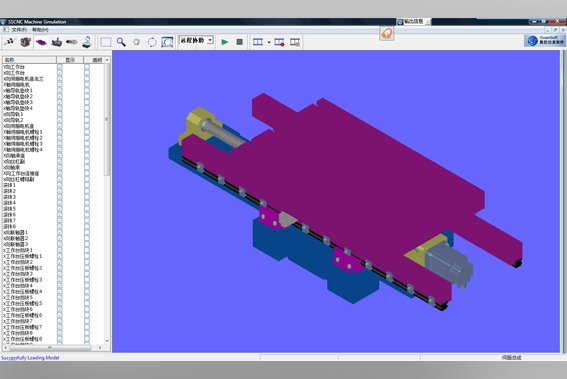This screenshot has height=379, width=567.
Task: Click the 显示 column header
Action: point(70,60)
